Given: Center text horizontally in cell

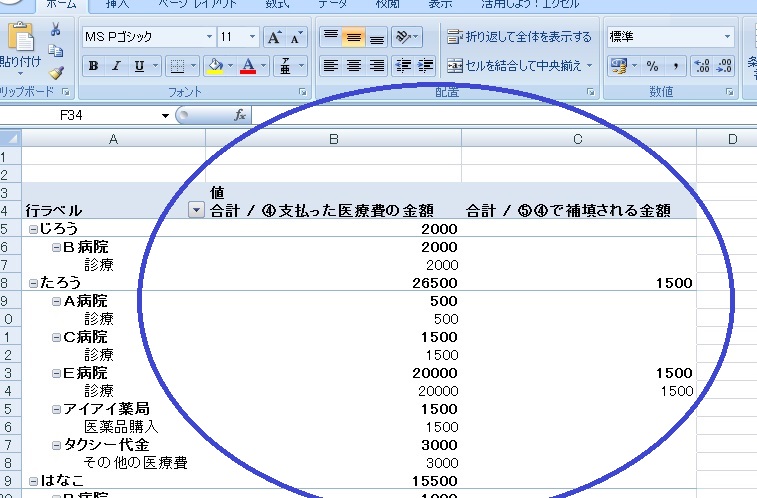Looking at the screenshot, I should coord(353,66).
